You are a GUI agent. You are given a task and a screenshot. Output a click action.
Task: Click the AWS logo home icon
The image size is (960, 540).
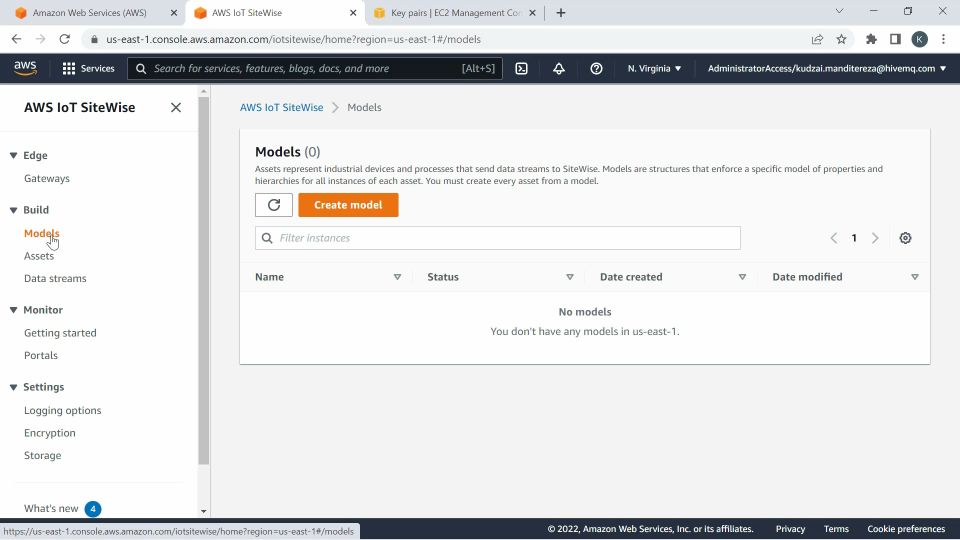(25, 68)
